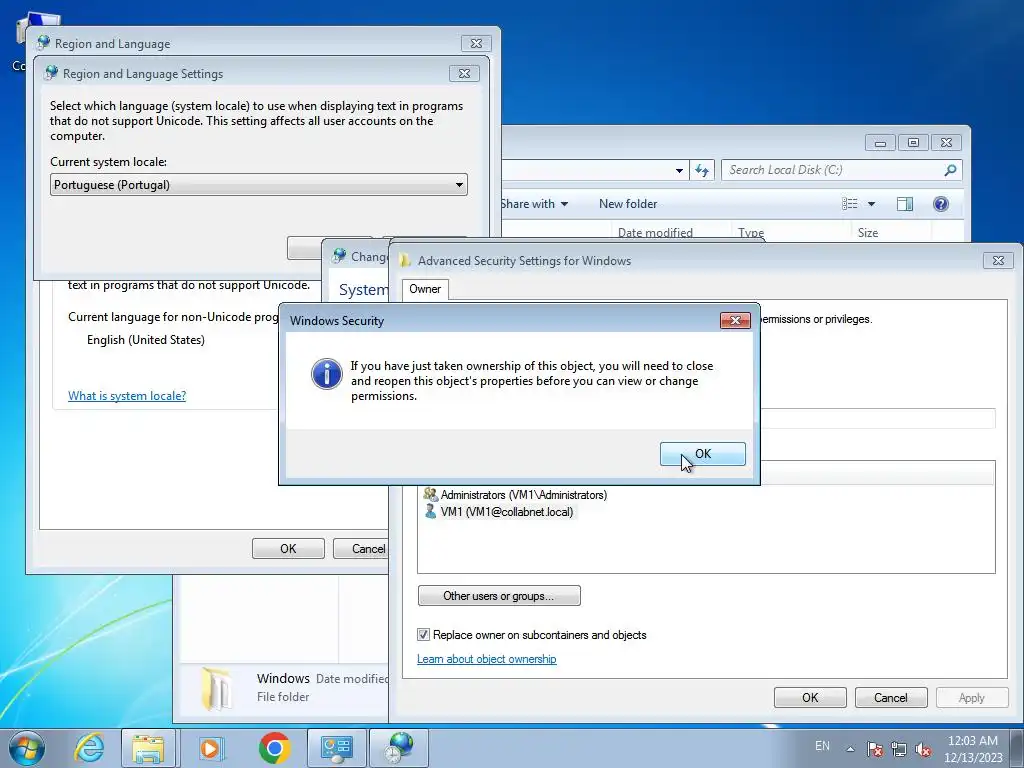Close Advanced Security Settings for Windows window
The width and height of the screenshot is (1024, 768).
tap(998, 261)
